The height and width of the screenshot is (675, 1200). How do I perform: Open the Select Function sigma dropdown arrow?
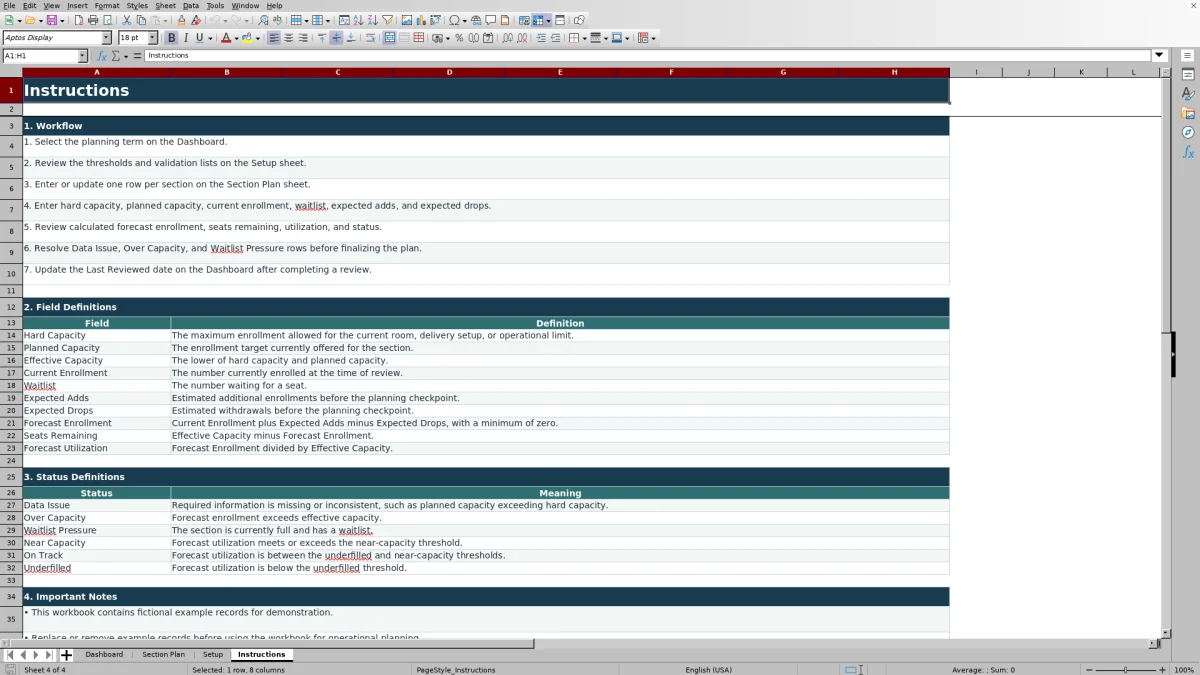pyautogui.click(x=124, y=56)
